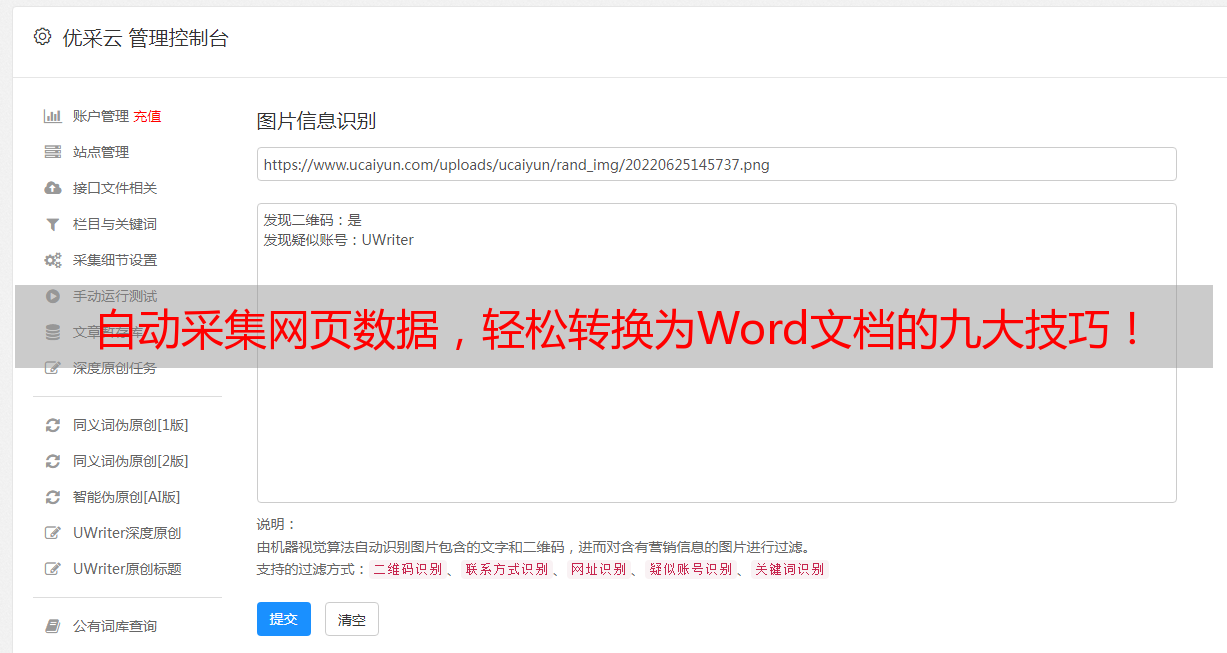Open 站点管理 menu item

point(101,152)
